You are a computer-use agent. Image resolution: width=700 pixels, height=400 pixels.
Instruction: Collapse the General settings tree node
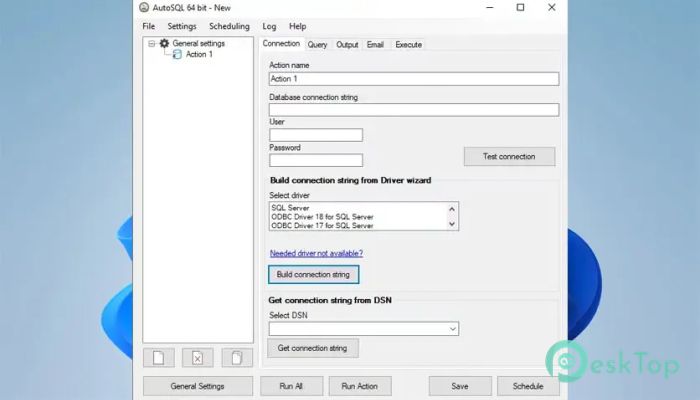[x=151, y=44]
